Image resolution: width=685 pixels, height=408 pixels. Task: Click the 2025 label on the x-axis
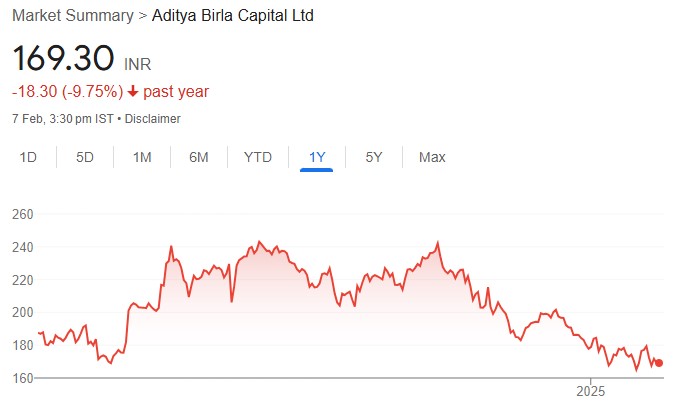591,390
